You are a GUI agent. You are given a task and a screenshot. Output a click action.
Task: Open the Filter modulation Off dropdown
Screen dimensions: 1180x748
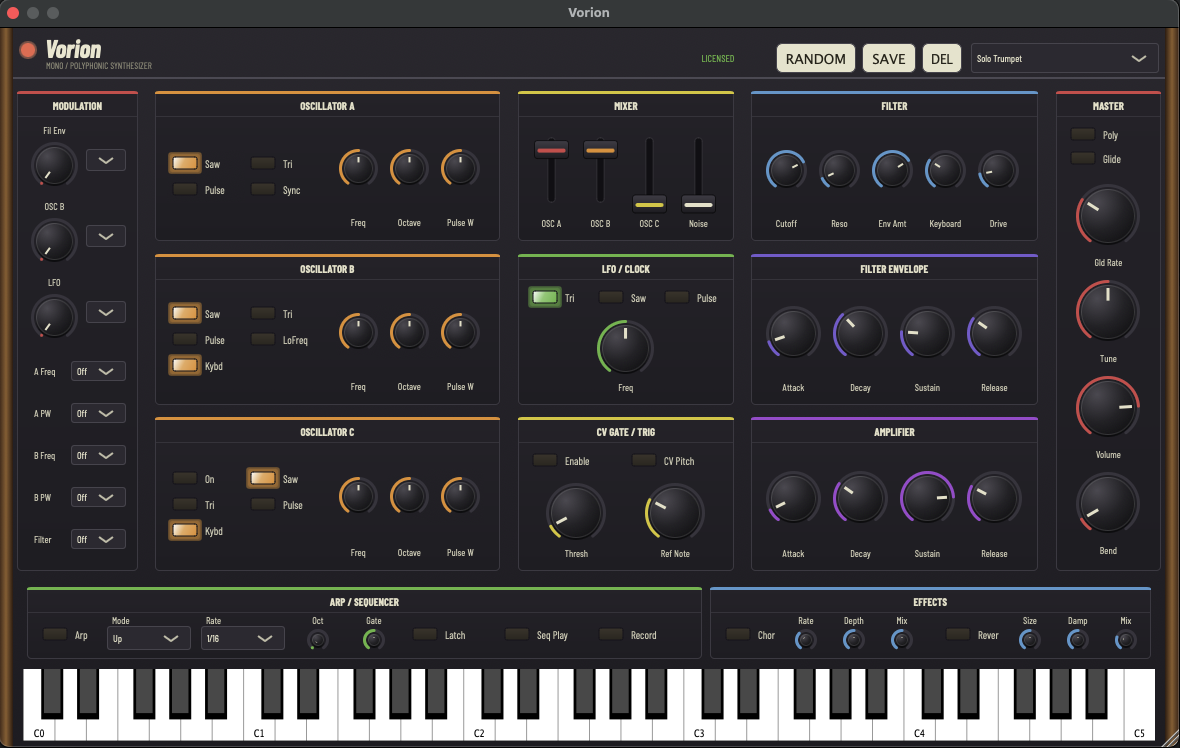98,539
